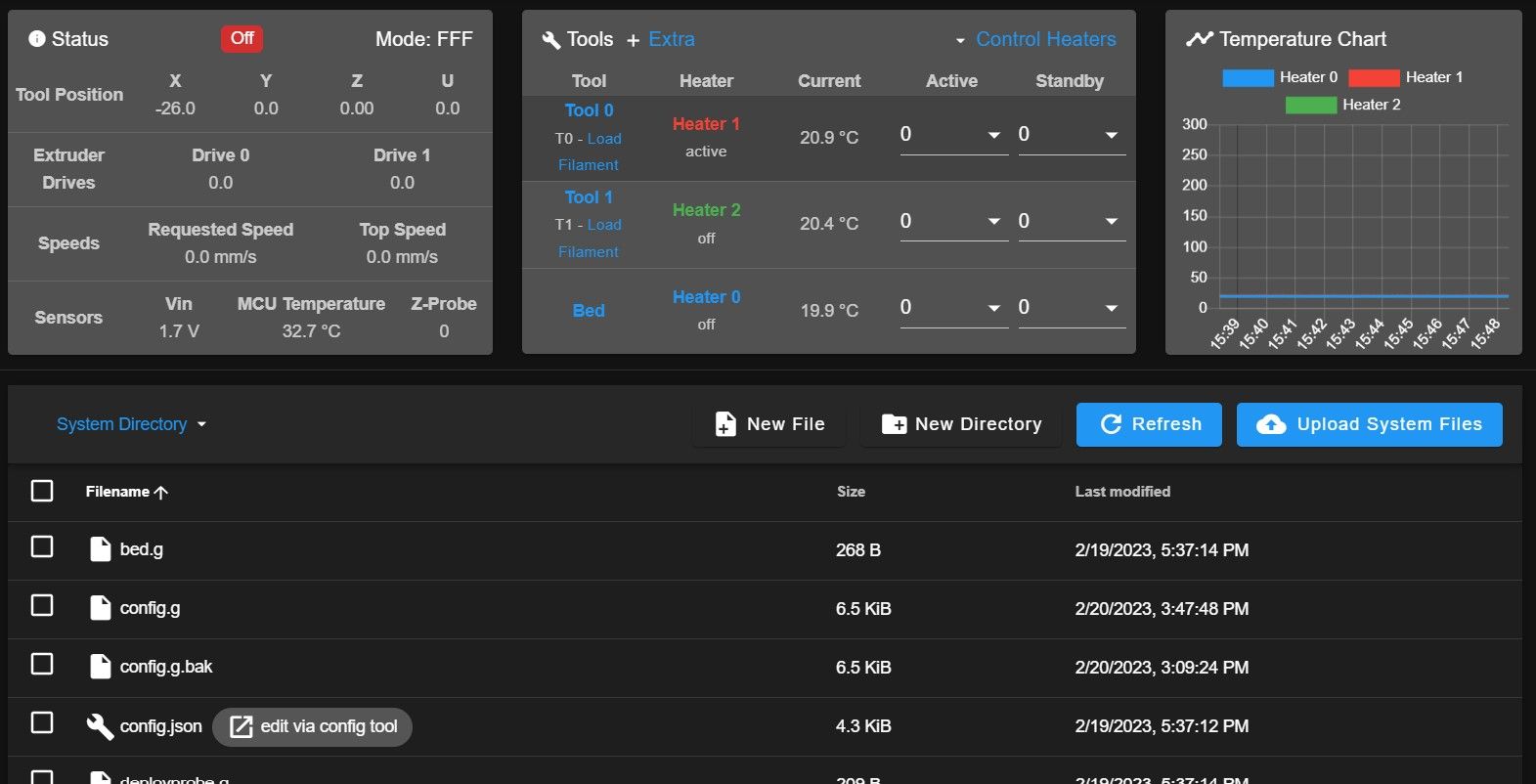Click the Refresh button
The image size is (1536, 784).
[x=1149, y=424]
